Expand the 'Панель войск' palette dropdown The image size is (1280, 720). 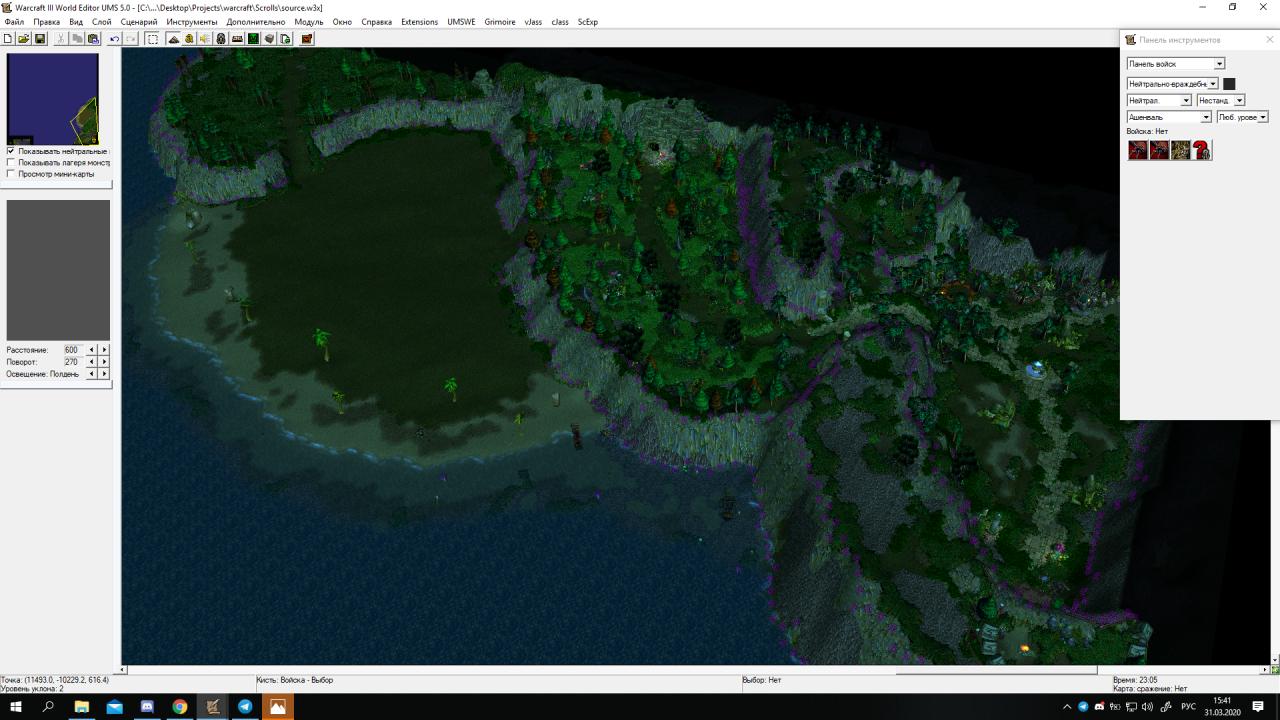pyautogui.click(x=1176, y=64)
